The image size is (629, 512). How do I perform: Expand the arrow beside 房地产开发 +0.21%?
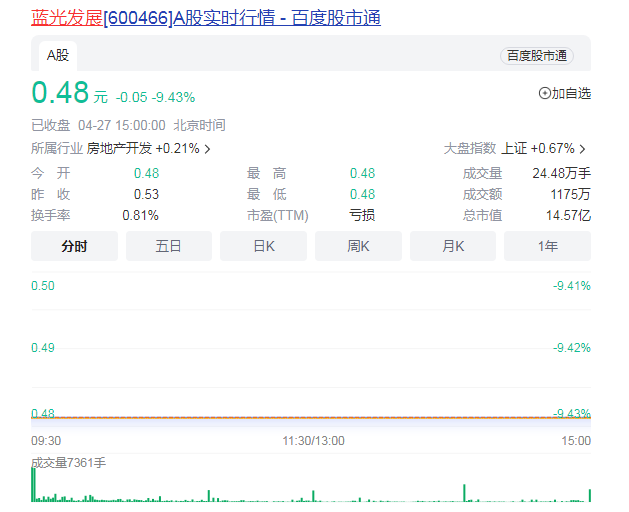[208, 149]
